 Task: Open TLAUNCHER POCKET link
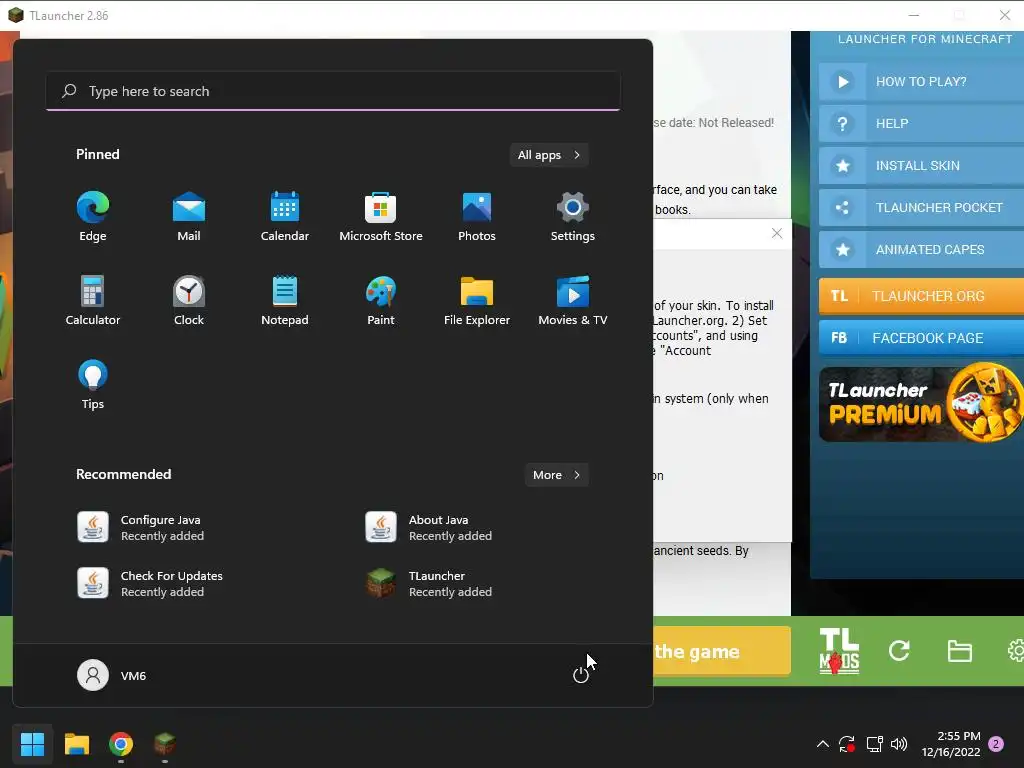[921, 208]
